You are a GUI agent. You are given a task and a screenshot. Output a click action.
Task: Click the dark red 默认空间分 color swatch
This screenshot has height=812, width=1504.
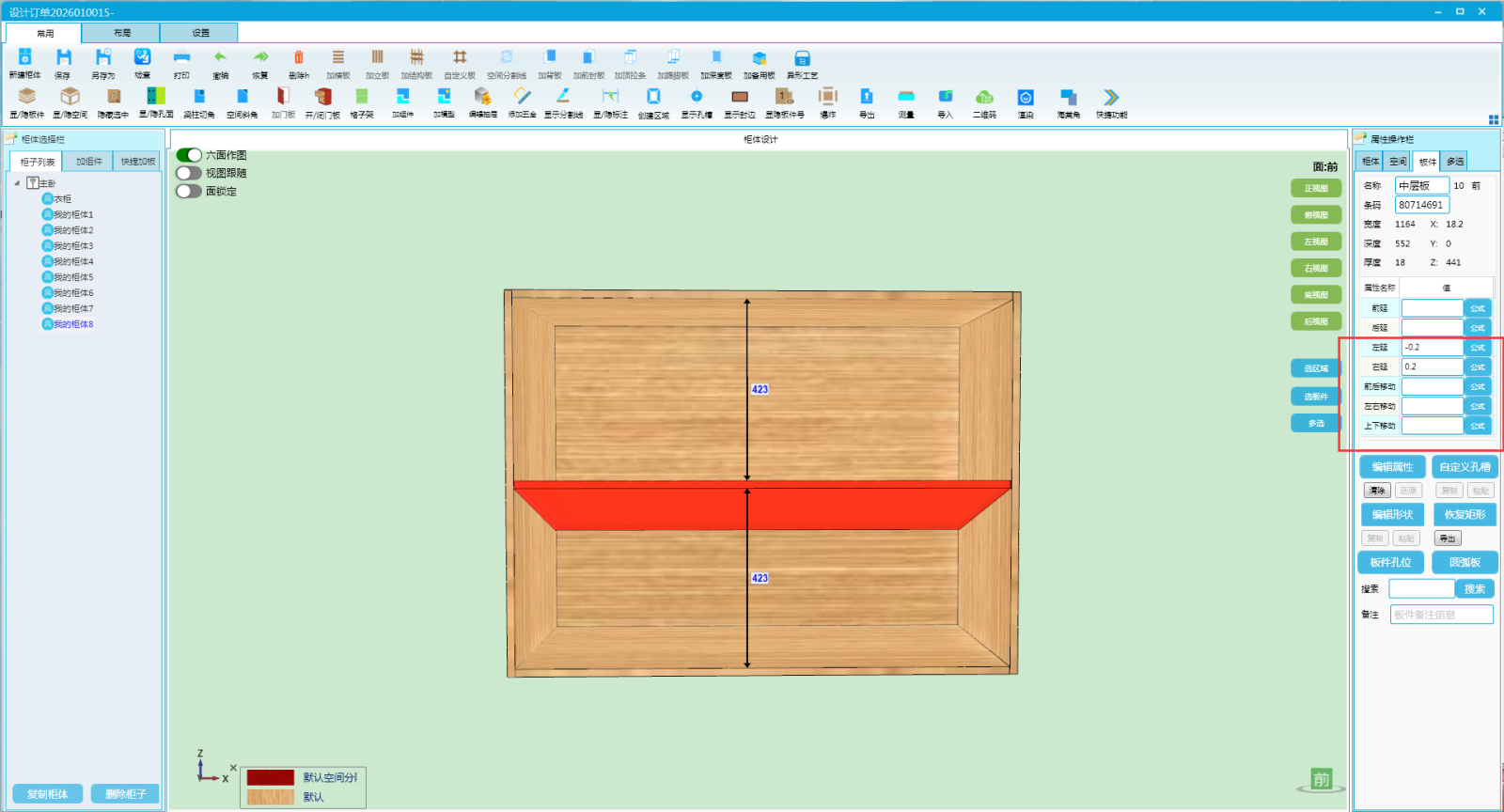click(271, 777)
